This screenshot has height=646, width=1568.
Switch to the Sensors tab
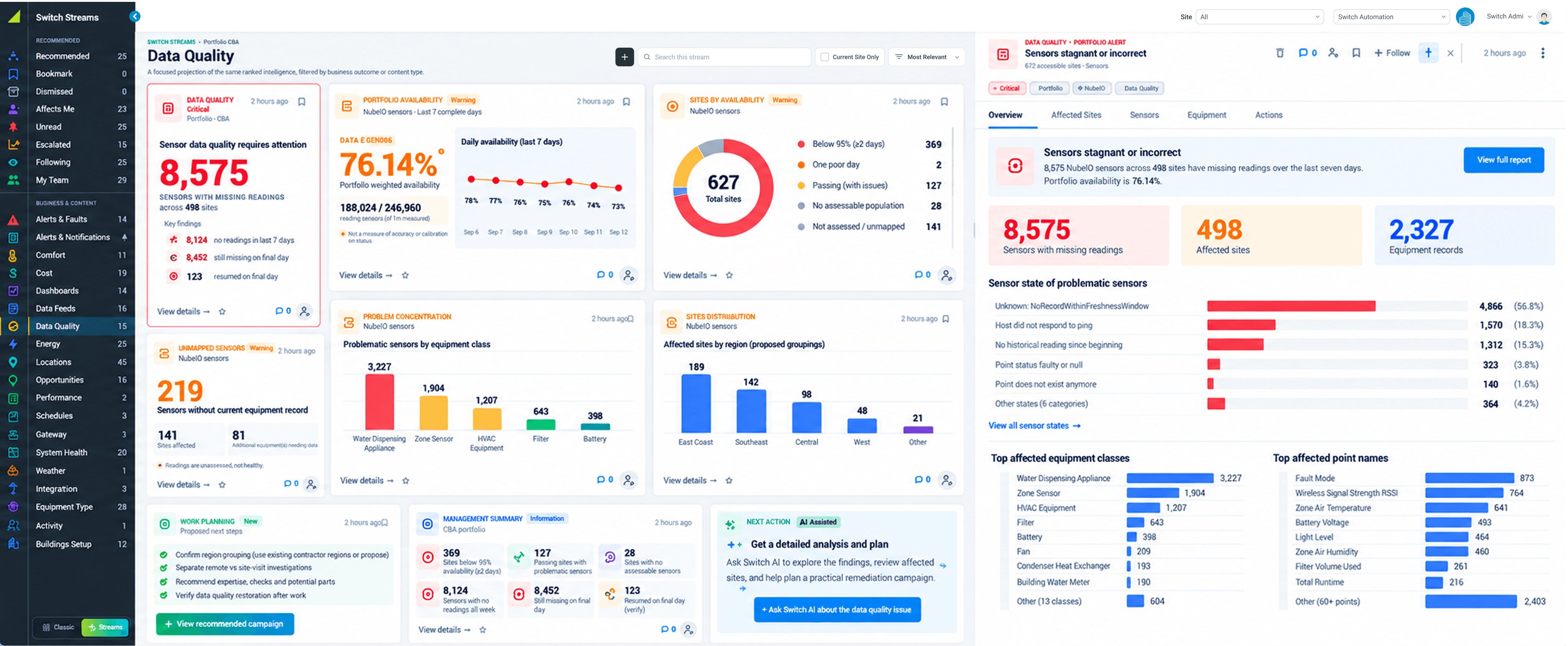click(1144, 114)
